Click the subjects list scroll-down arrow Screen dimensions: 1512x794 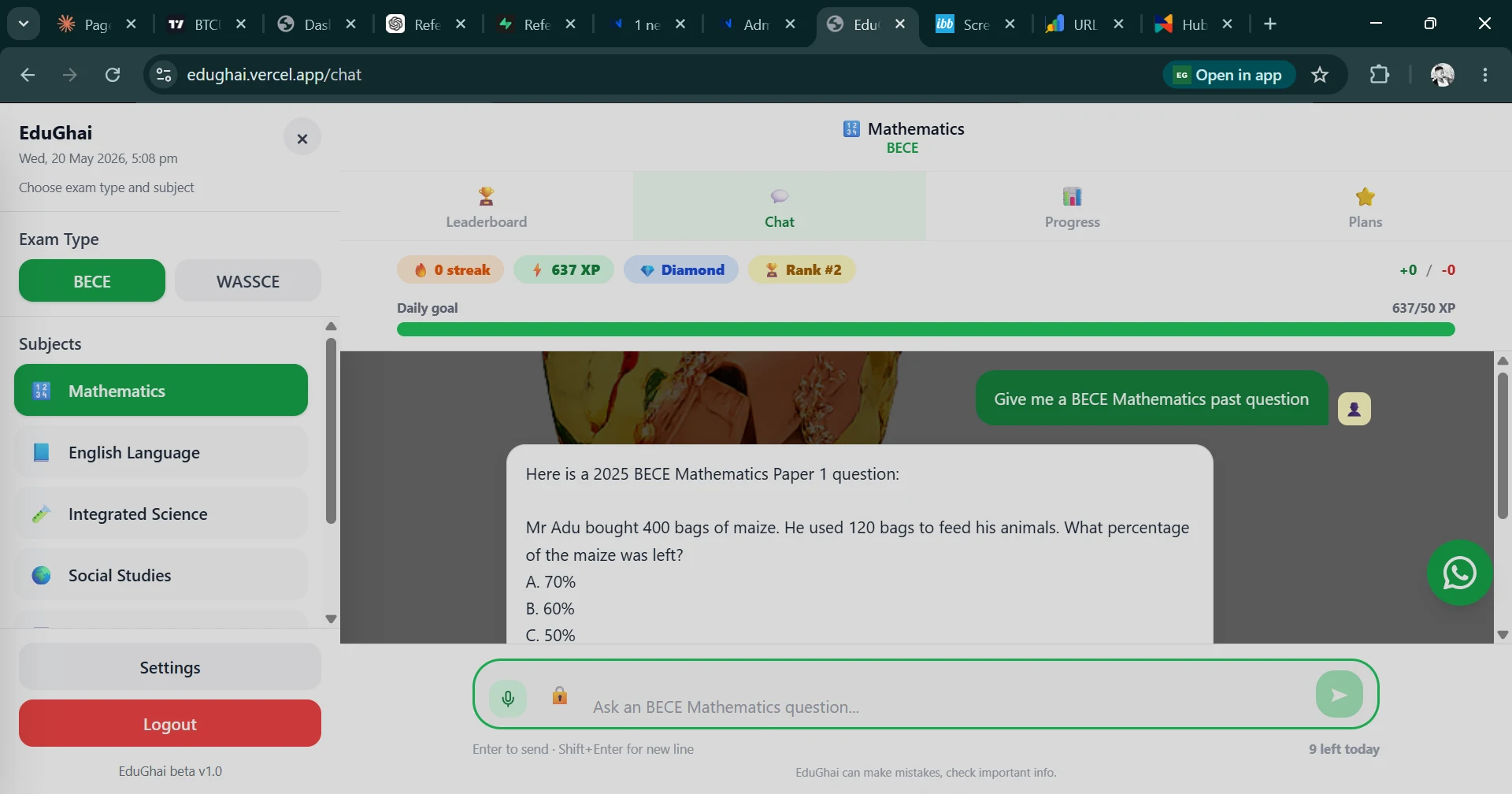331,619
